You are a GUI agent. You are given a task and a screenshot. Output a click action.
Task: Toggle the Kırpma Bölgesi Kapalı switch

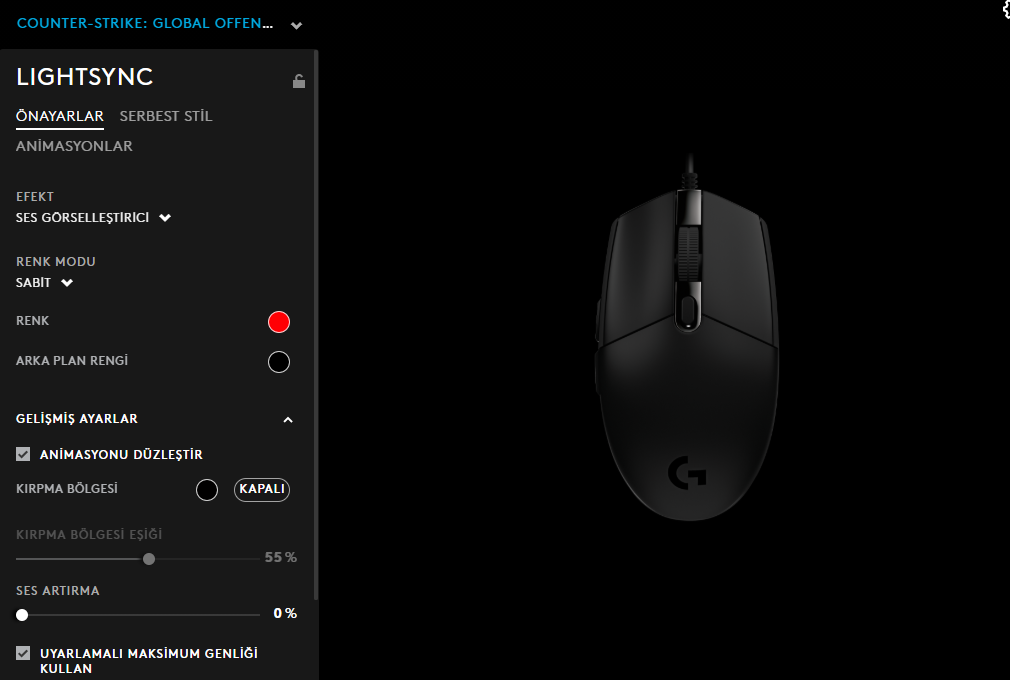tap(262, 489)
